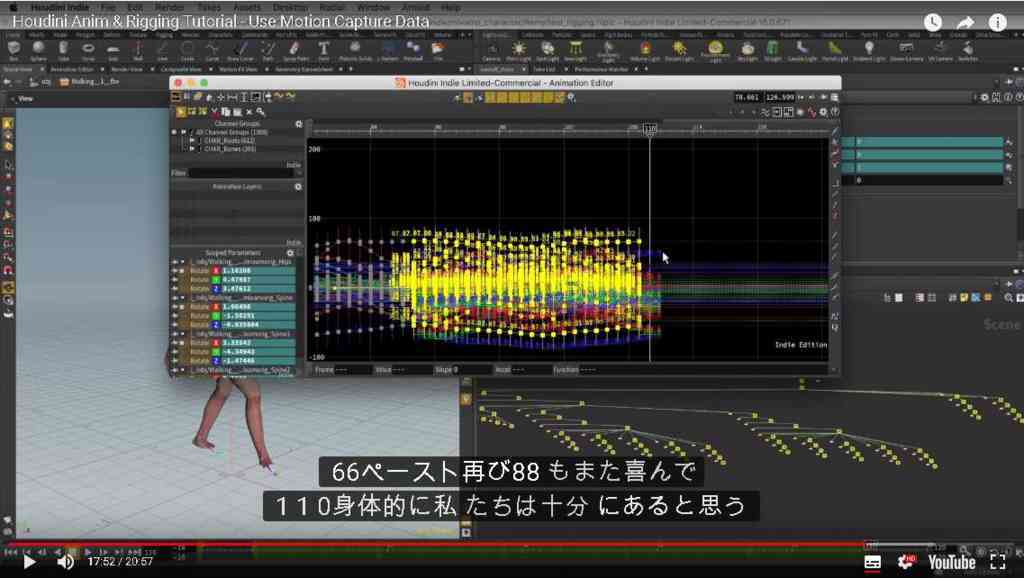The image size is (1024, 578).
Task: Add a Distant Light from the shelf
Action: [x=679, y=50]
